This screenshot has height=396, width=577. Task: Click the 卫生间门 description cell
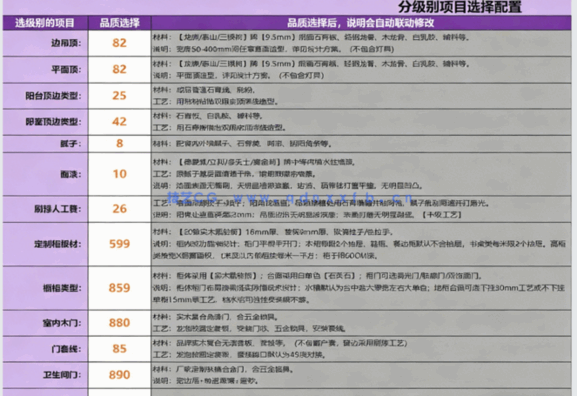pyautogui.click(x=361, y=375)
